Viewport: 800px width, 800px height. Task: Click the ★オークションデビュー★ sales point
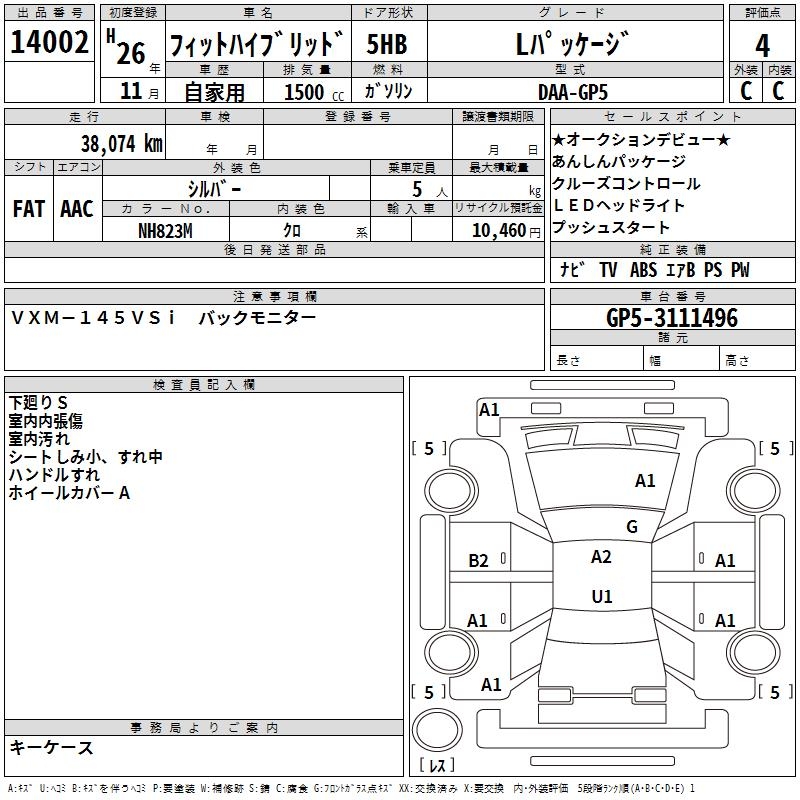pos(641,139)
